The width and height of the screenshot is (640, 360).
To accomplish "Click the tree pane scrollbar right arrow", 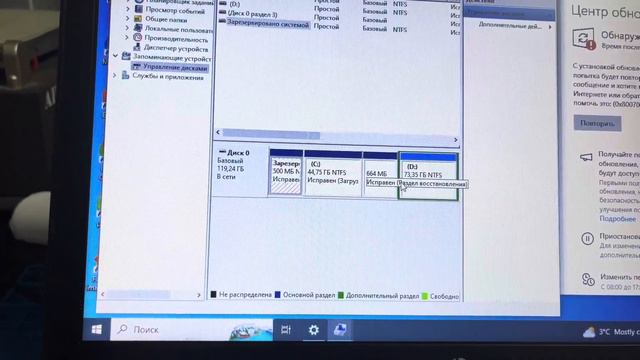I will tap(199, 295).
